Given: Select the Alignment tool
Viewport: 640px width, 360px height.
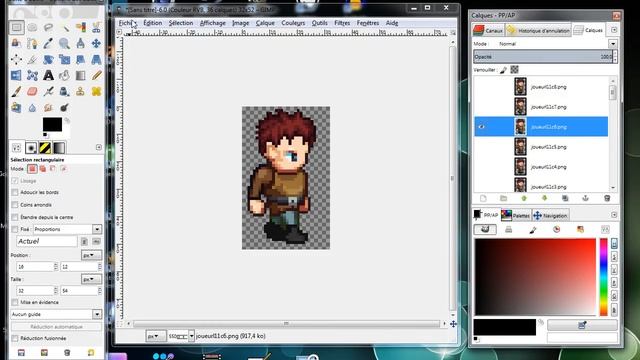Looking at the screenshot, I should (x=16, y=60).
